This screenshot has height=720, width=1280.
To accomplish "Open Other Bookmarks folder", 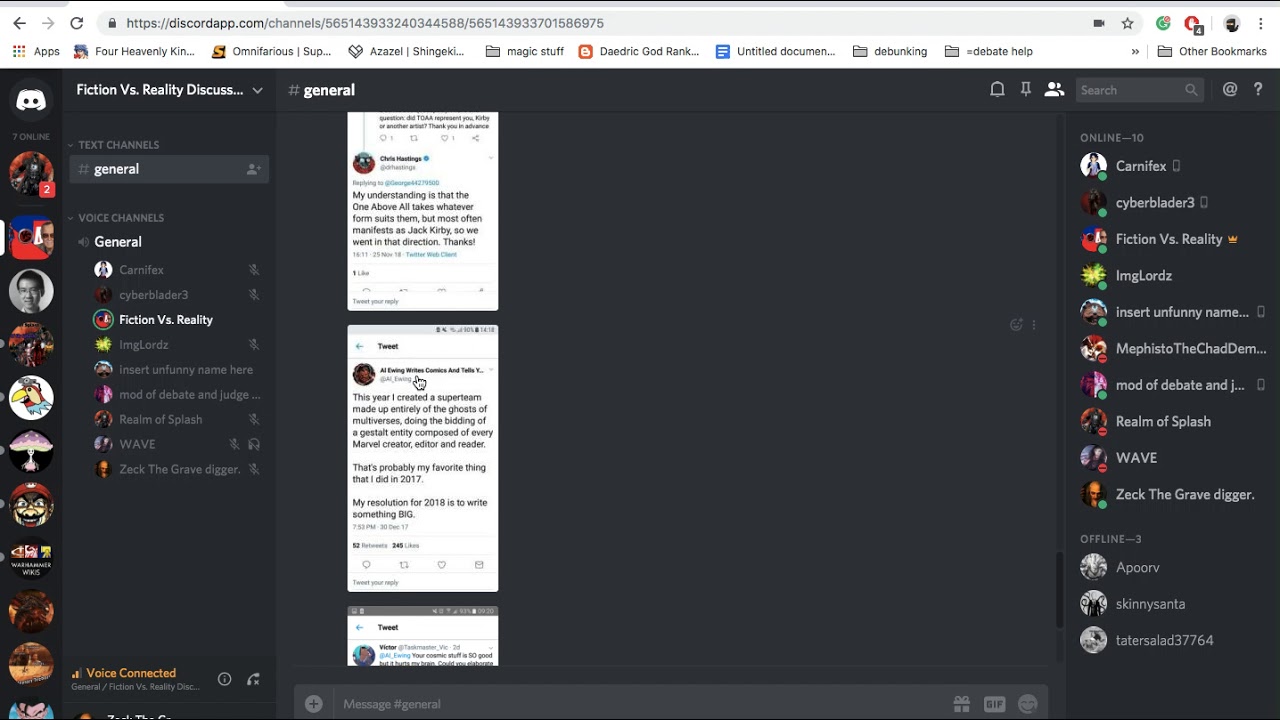I will click(x=1212, y=51).
